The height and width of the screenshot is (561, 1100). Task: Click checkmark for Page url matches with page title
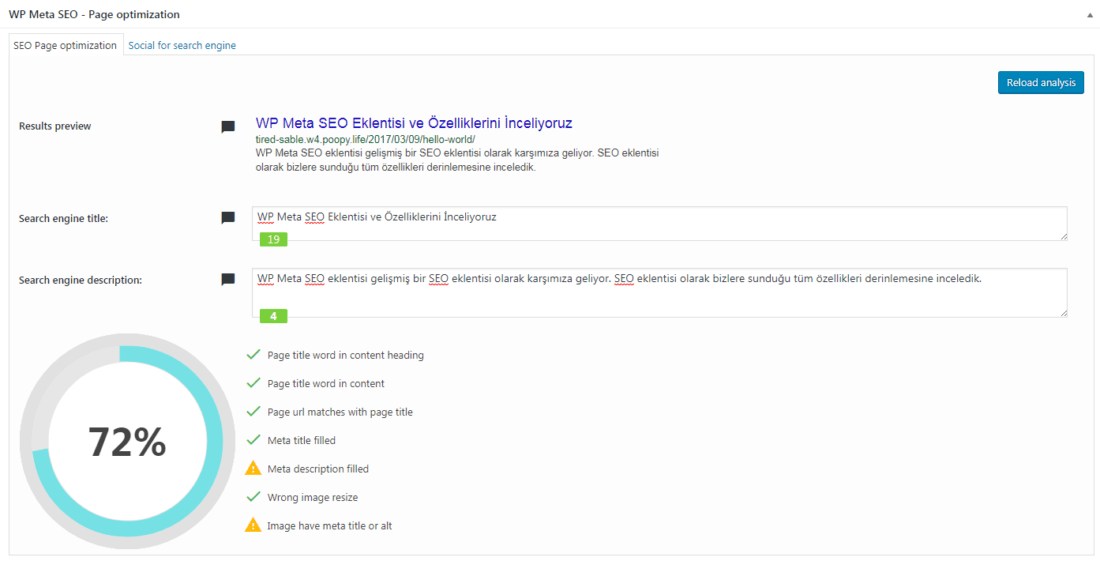point(253,412)
